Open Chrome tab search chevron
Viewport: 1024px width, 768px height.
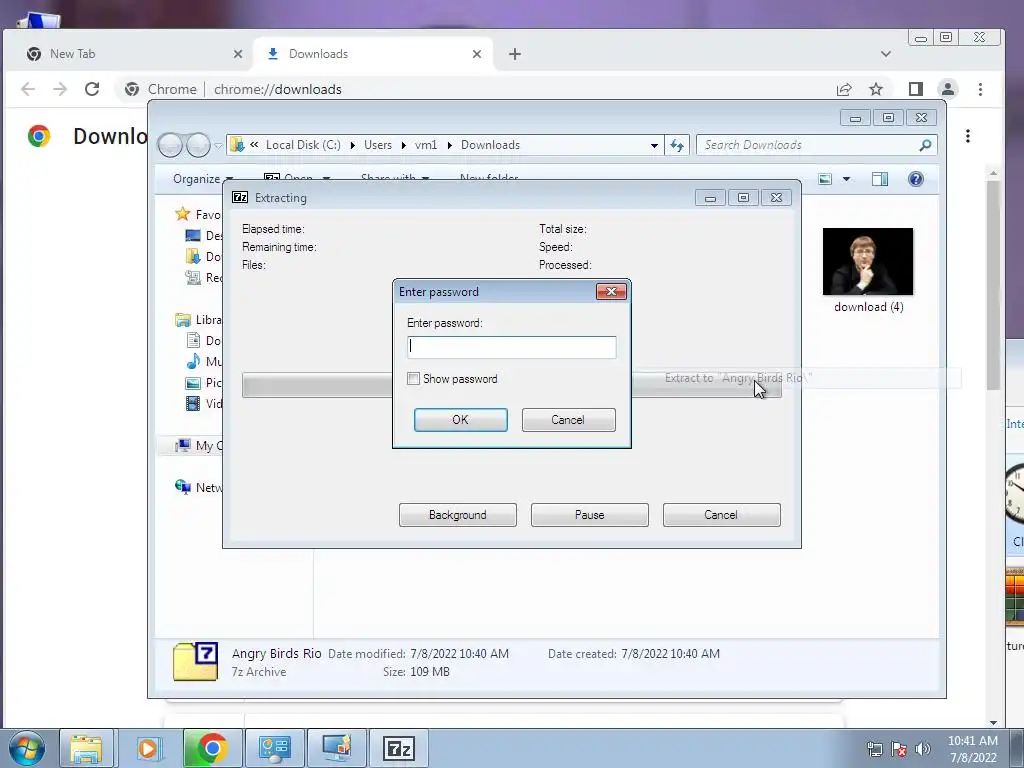tap(886, 54)
